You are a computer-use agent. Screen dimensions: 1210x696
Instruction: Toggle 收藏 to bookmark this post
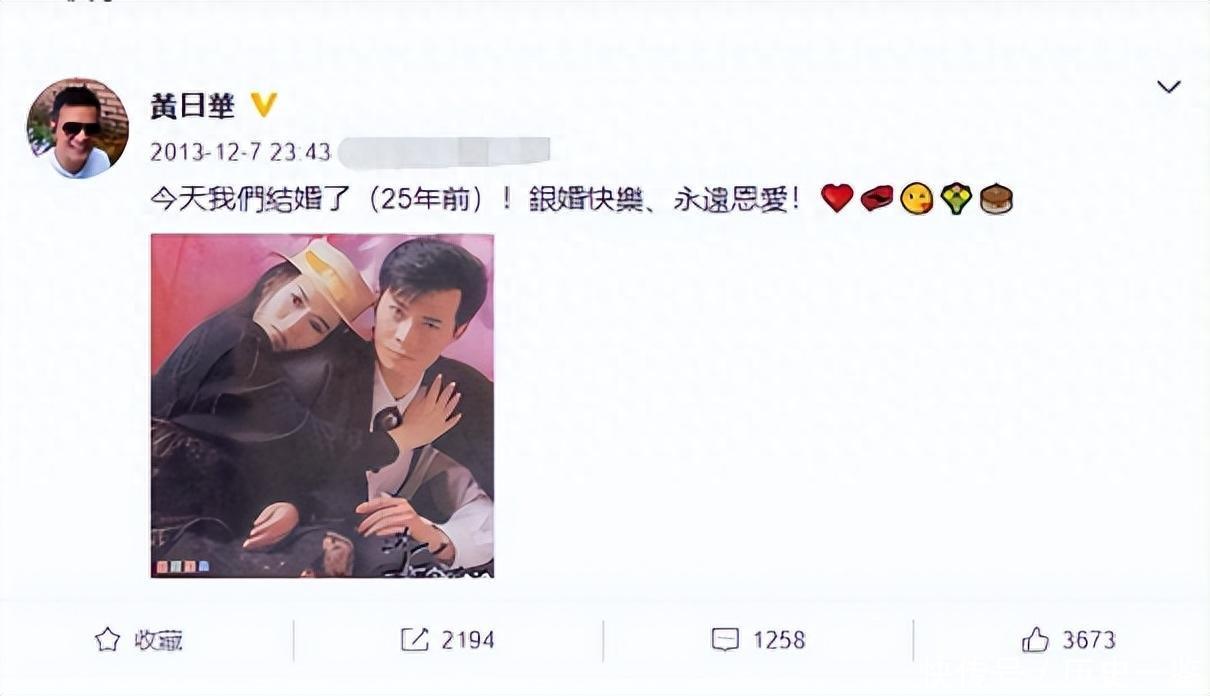click(x=138, y=640)
